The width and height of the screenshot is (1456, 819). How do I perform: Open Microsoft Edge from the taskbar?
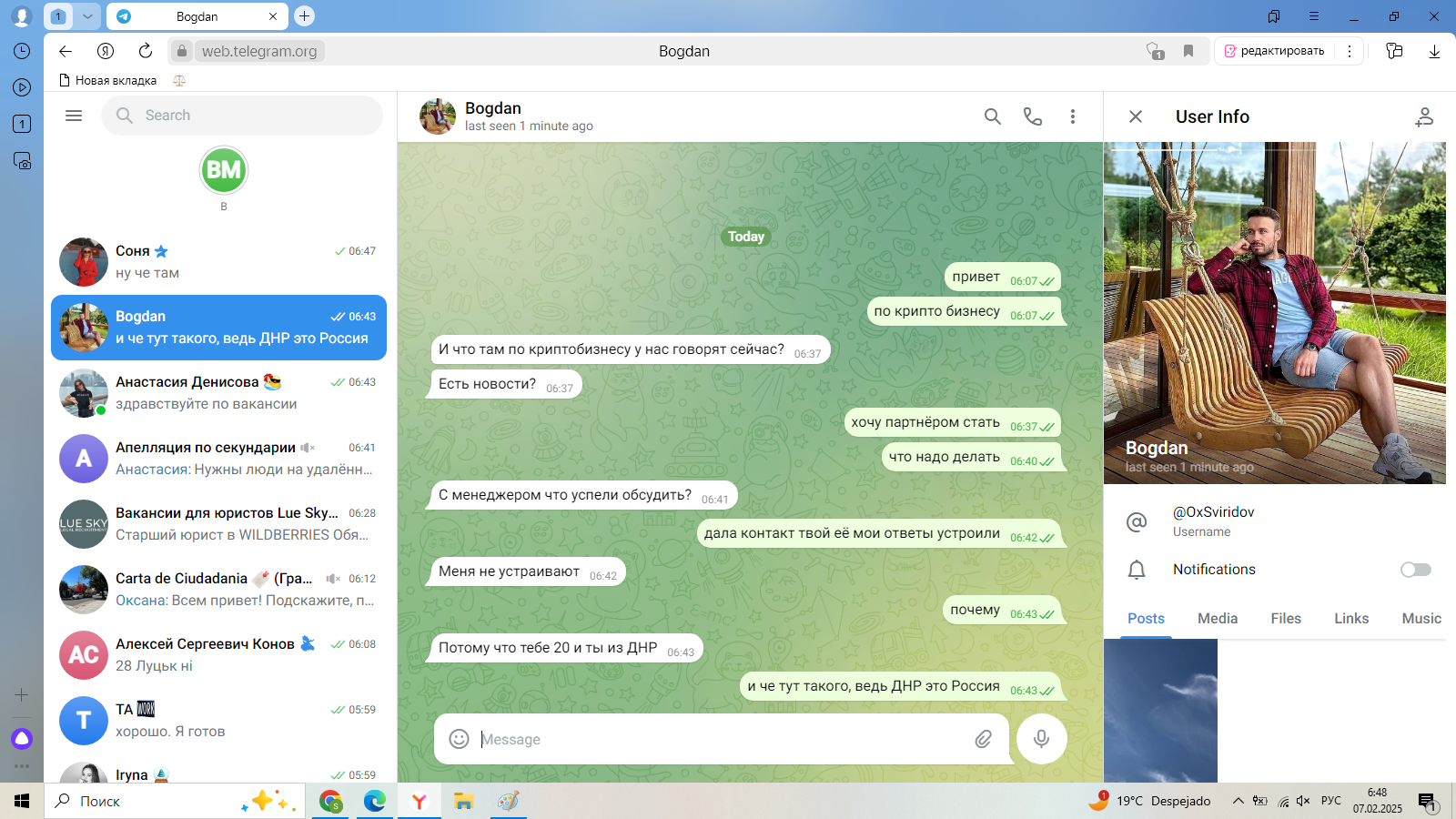[374, 801]
